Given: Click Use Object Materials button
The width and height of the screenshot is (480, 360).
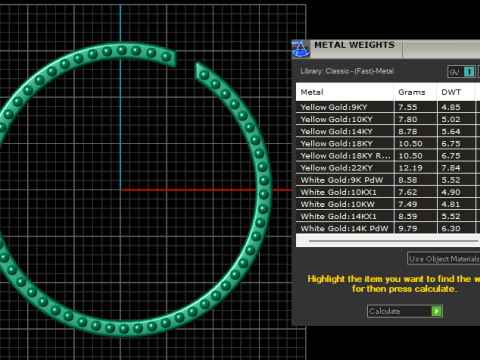Looking at the screenshot, I should tap(444, 259).
